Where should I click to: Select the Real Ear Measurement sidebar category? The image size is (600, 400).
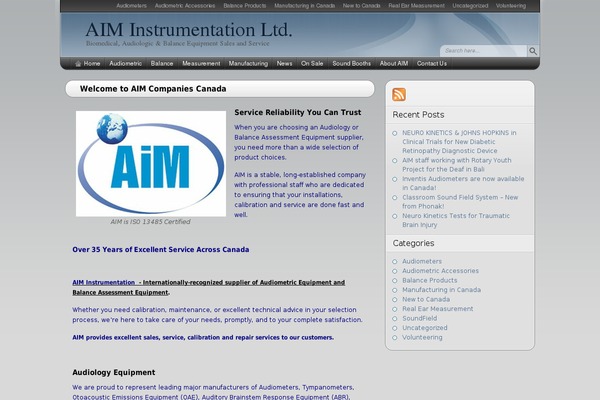coord(437,309)
